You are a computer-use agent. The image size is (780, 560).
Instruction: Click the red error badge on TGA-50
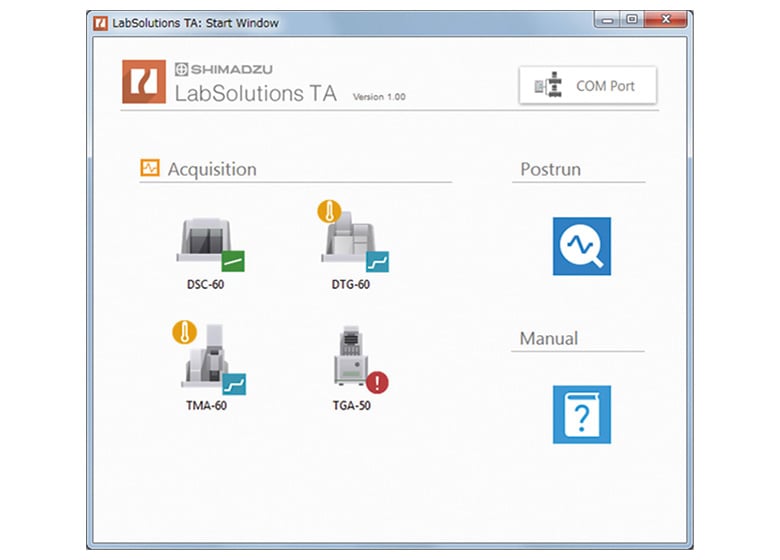click(377, 383)
